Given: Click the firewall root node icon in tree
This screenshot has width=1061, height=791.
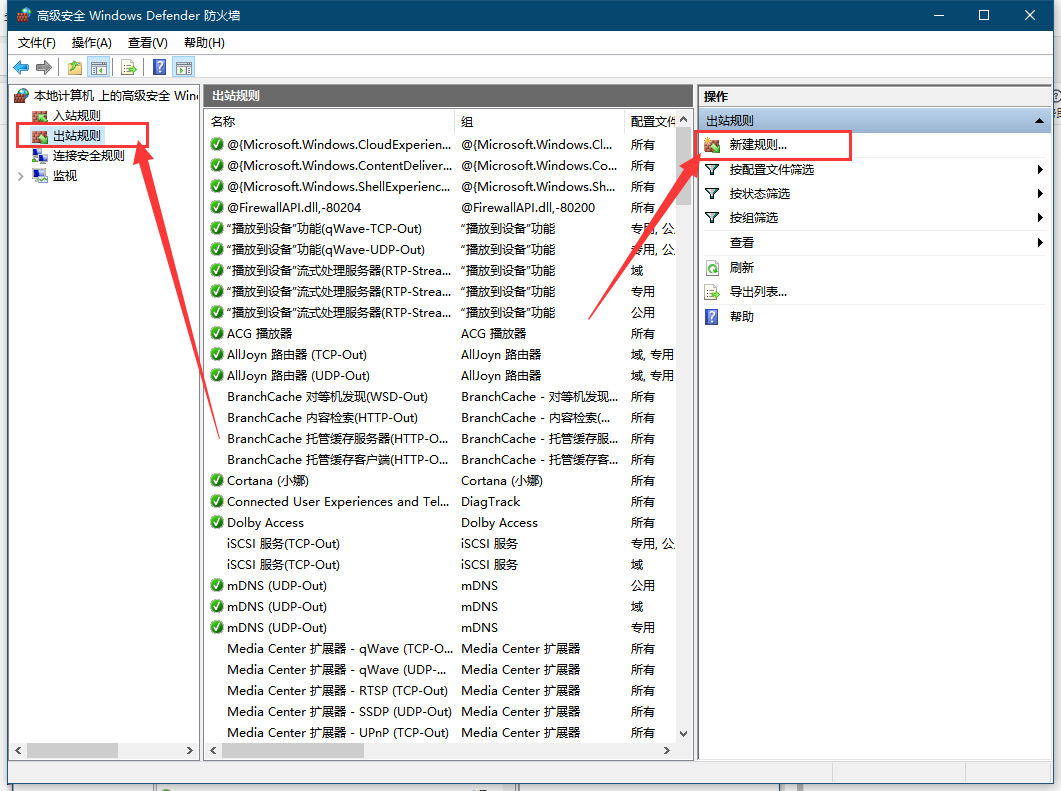Looking at the screenshot, I should coord(22,95).
